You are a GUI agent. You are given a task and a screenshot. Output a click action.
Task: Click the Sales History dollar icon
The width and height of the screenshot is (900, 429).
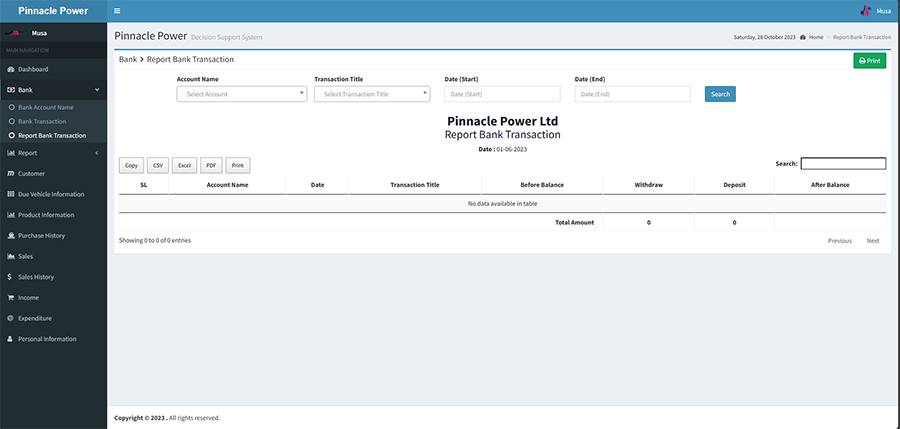(10, 277)
